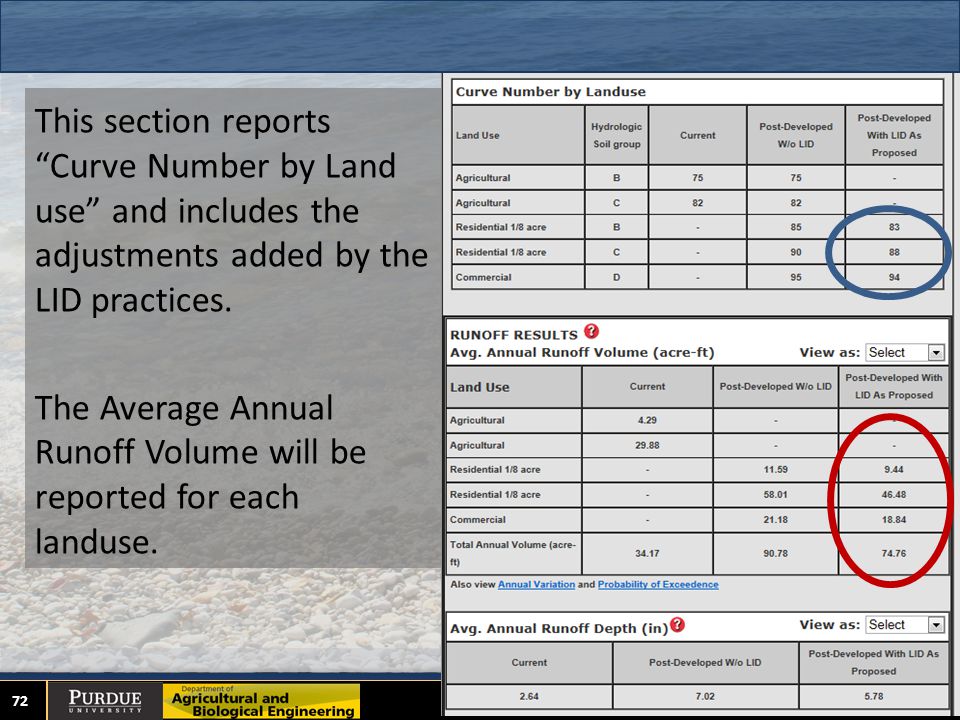Click the Current header in Curve Number table

(x=697, y=135)
